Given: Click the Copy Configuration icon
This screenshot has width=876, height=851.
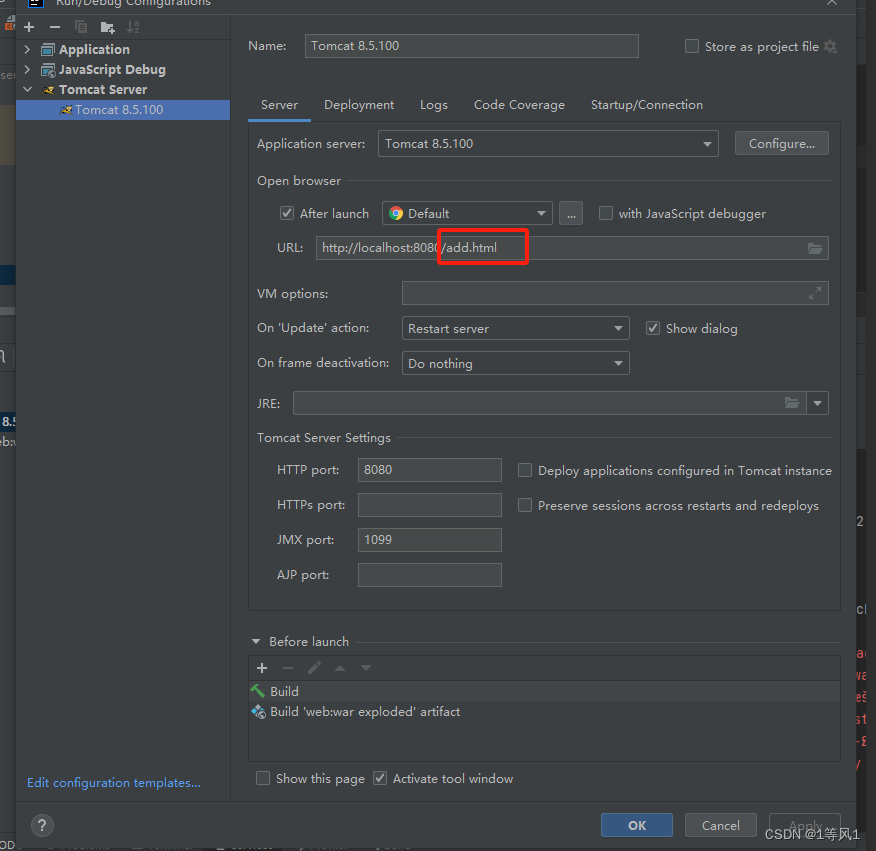Looking at the screenshot, I should (x=81, y=27).
